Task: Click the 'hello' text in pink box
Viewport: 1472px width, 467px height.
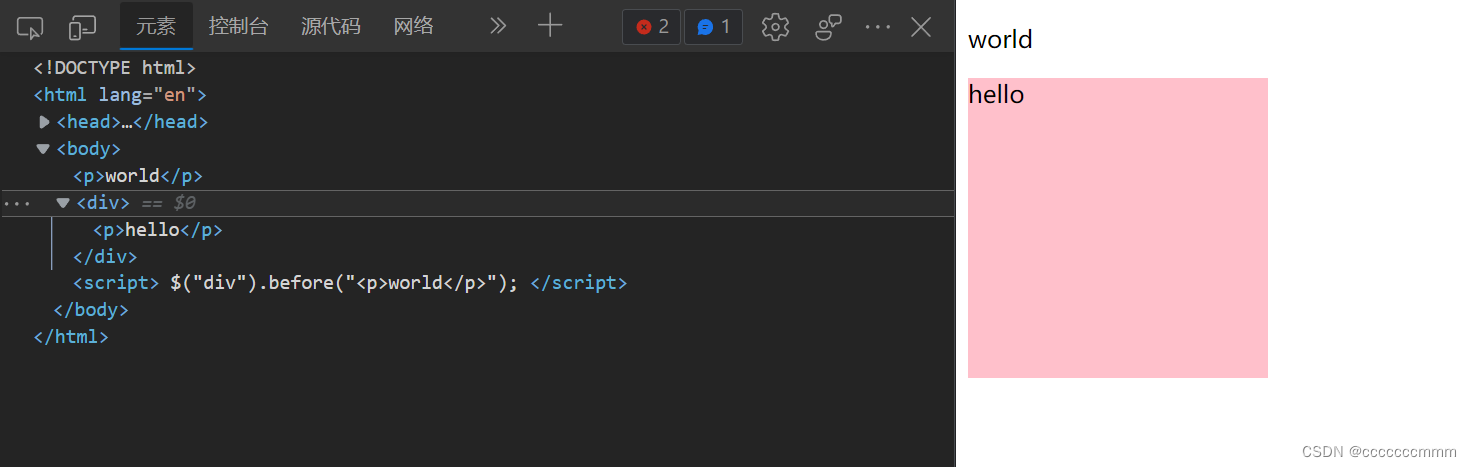Action: (996, 95)
